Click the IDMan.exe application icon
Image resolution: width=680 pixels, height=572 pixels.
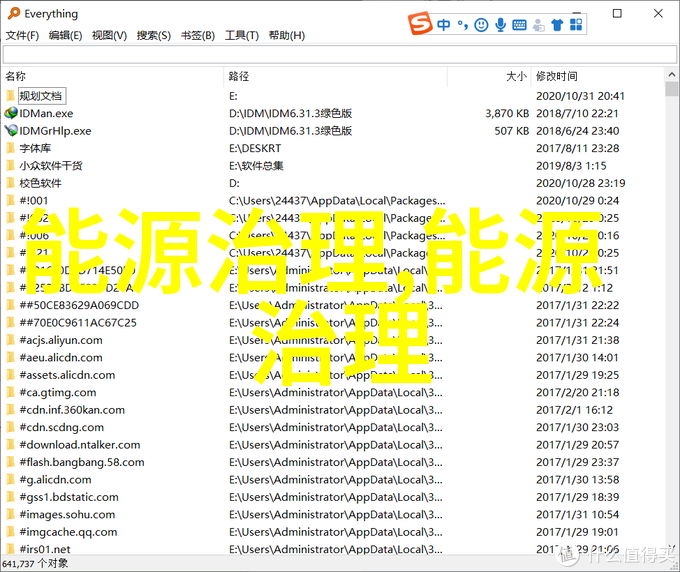pos(10,113)
